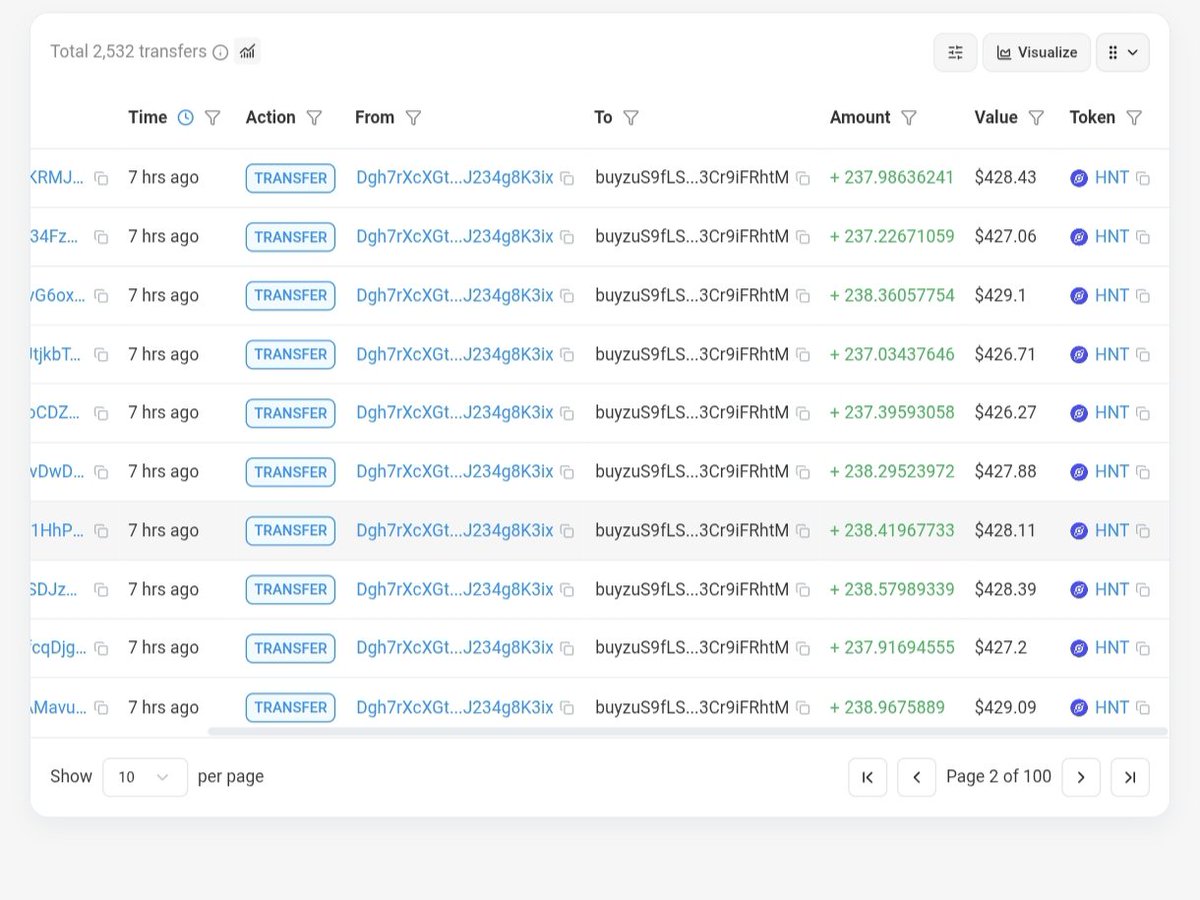Copy the signature ending in Mavu
Image resolution: width=1200 pixels, height=900 pixels.
(x=101, y=708)
